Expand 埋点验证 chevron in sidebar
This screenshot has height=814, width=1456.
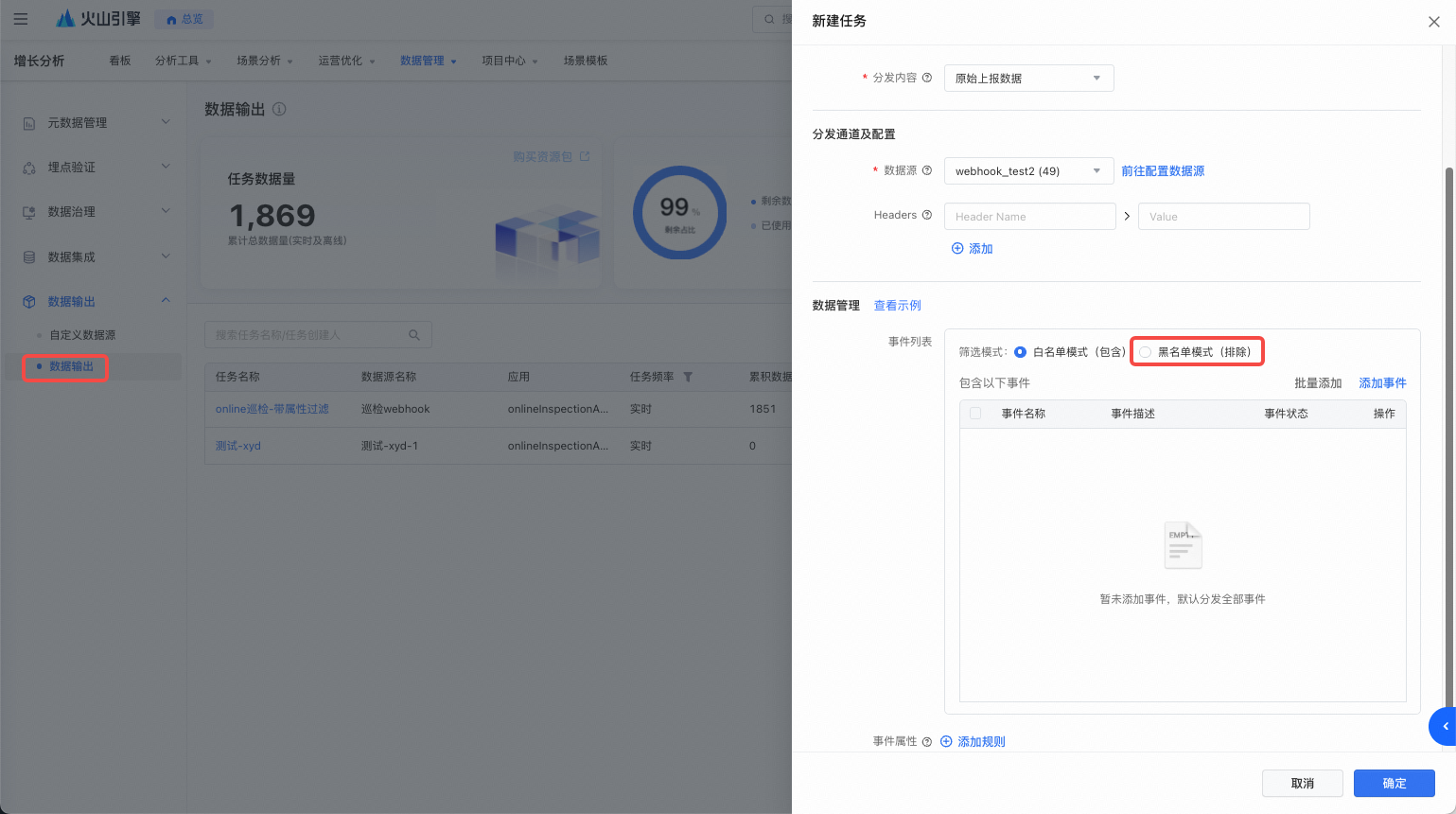[x=166, y=167]
